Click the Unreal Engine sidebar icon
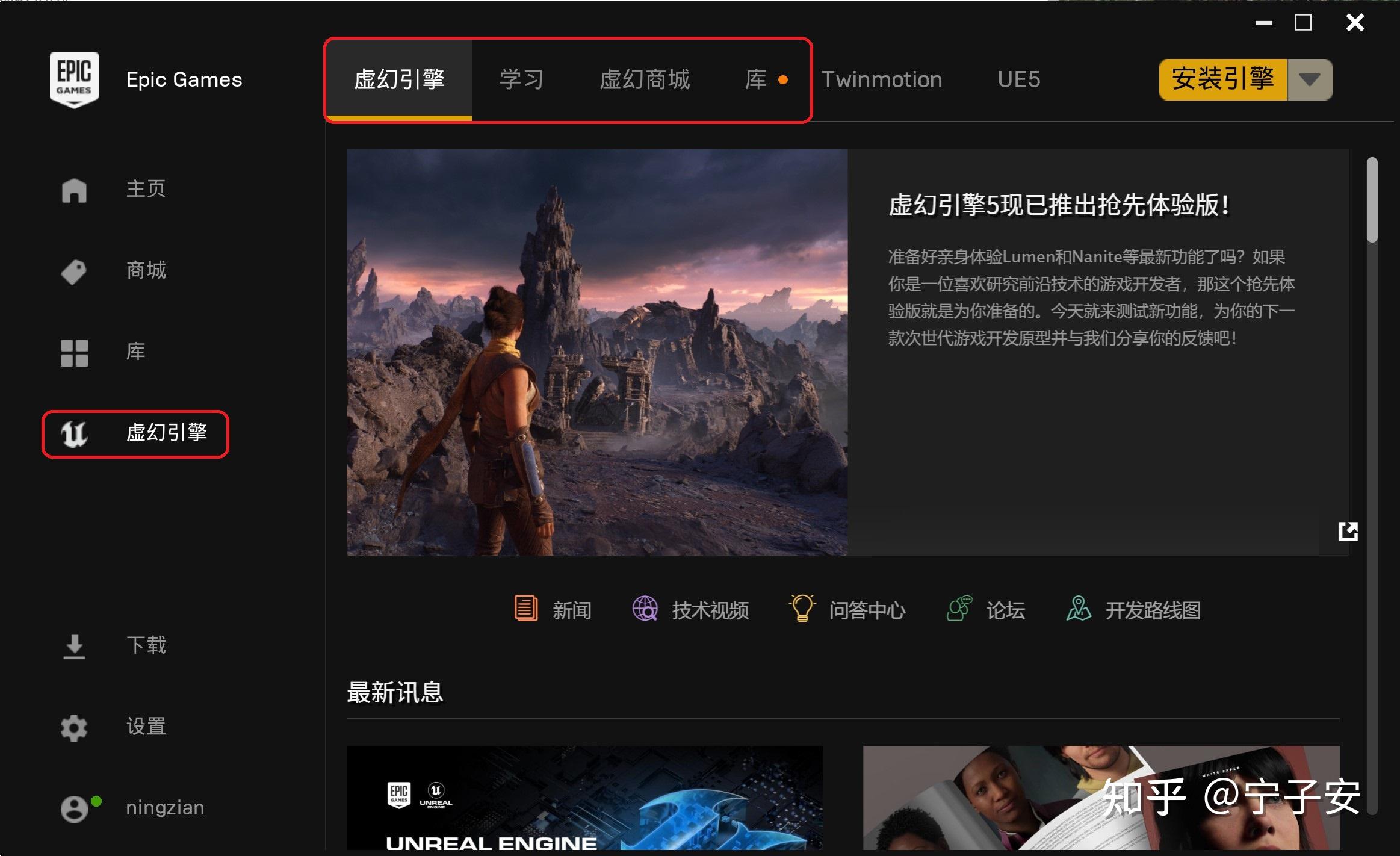Screen dimensions: 1400x856 click(x=73, y=435)
